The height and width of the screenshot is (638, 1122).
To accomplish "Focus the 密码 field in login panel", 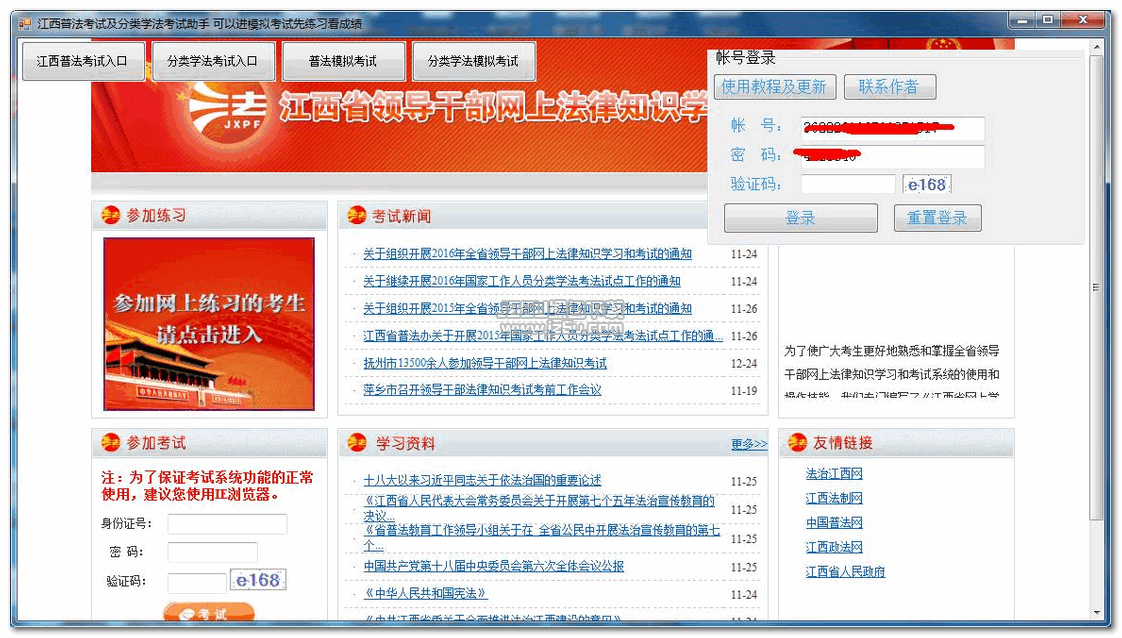I will [892, 157].
